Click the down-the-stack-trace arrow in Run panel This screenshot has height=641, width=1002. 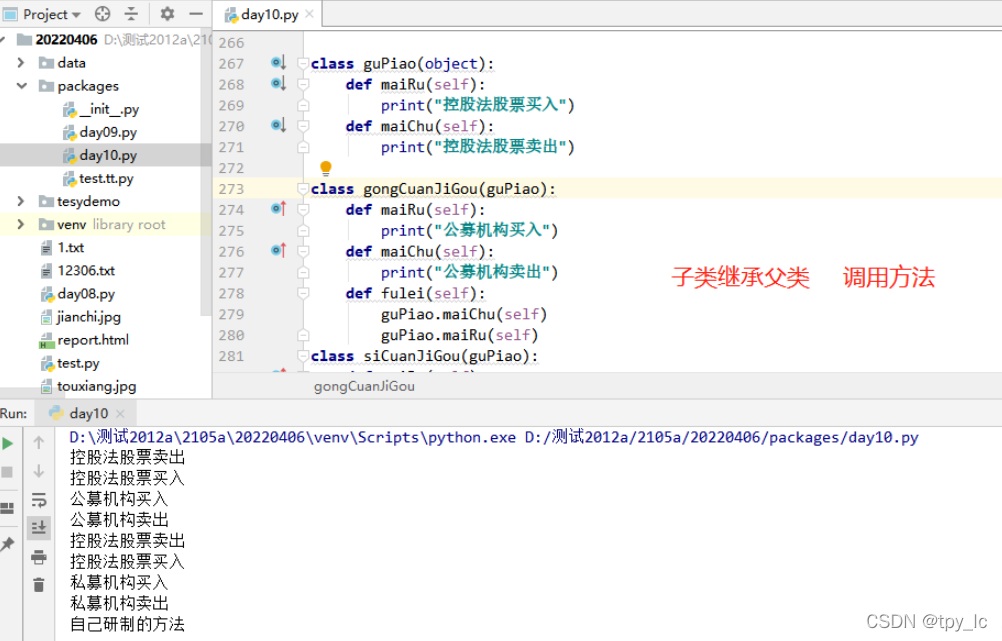38,471
